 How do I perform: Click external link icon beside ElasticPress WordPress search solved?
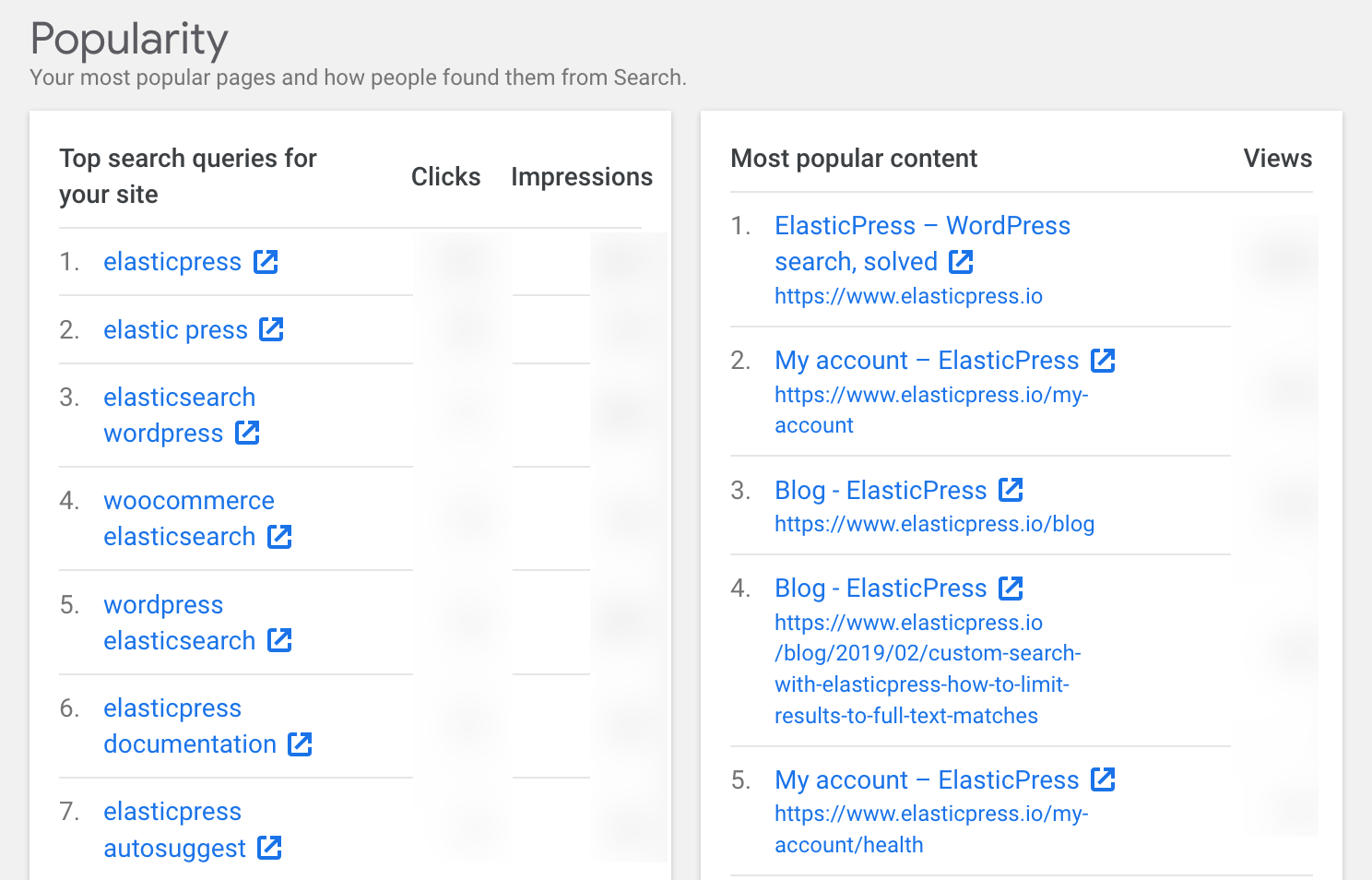962,262
